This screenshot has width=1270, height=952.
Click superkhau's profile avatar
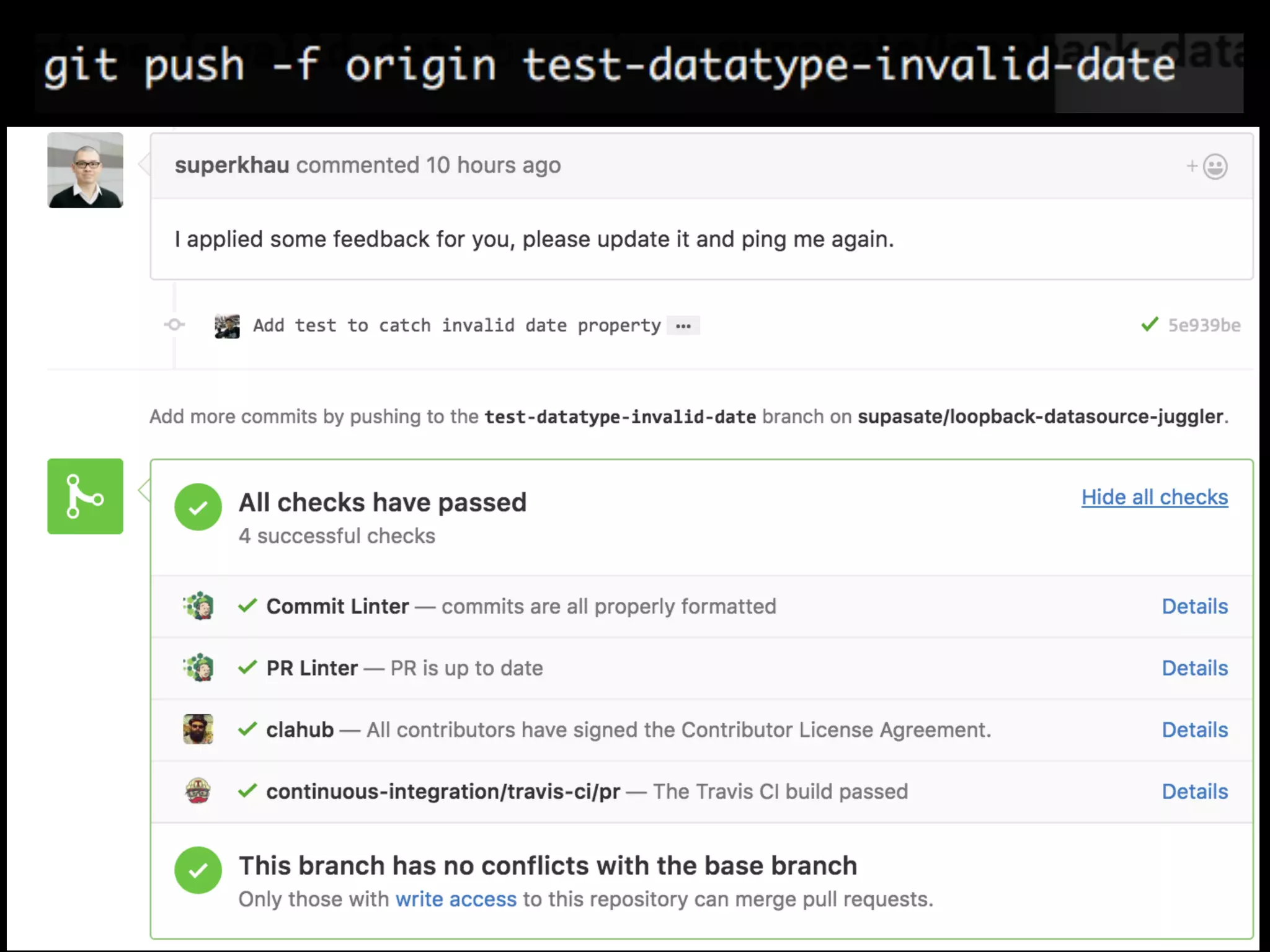(85, 170)
